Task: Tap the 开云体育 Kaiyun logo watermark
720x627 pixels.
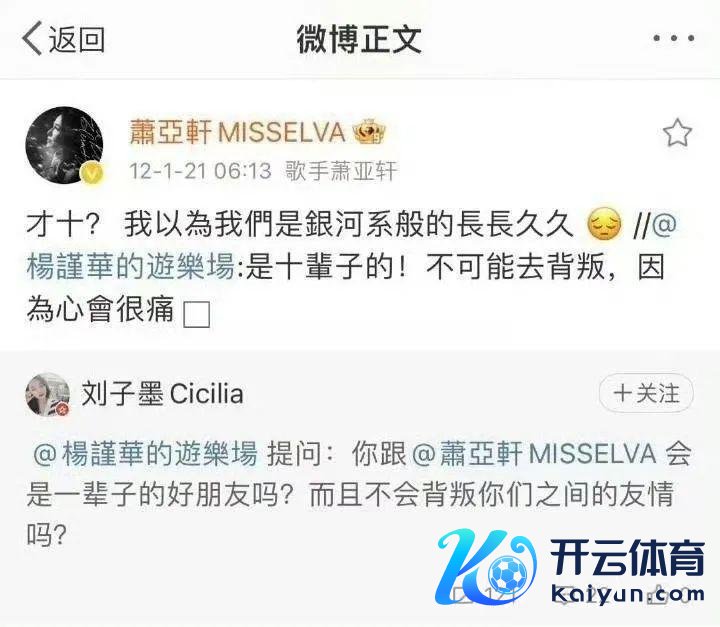Action: click(570, 567)
